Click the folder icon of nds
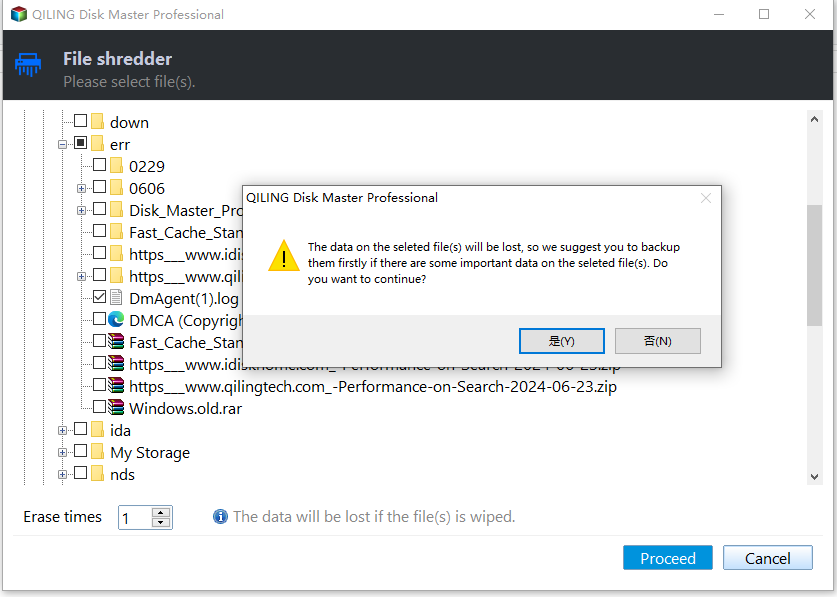The height and width of the screenshot is (597, 837). 97,474
